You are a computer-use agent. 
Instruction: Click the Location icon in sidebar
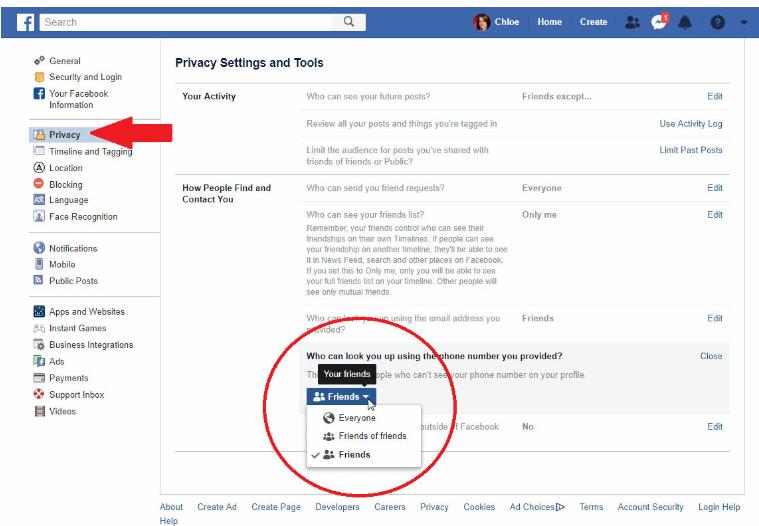(39, 167)
